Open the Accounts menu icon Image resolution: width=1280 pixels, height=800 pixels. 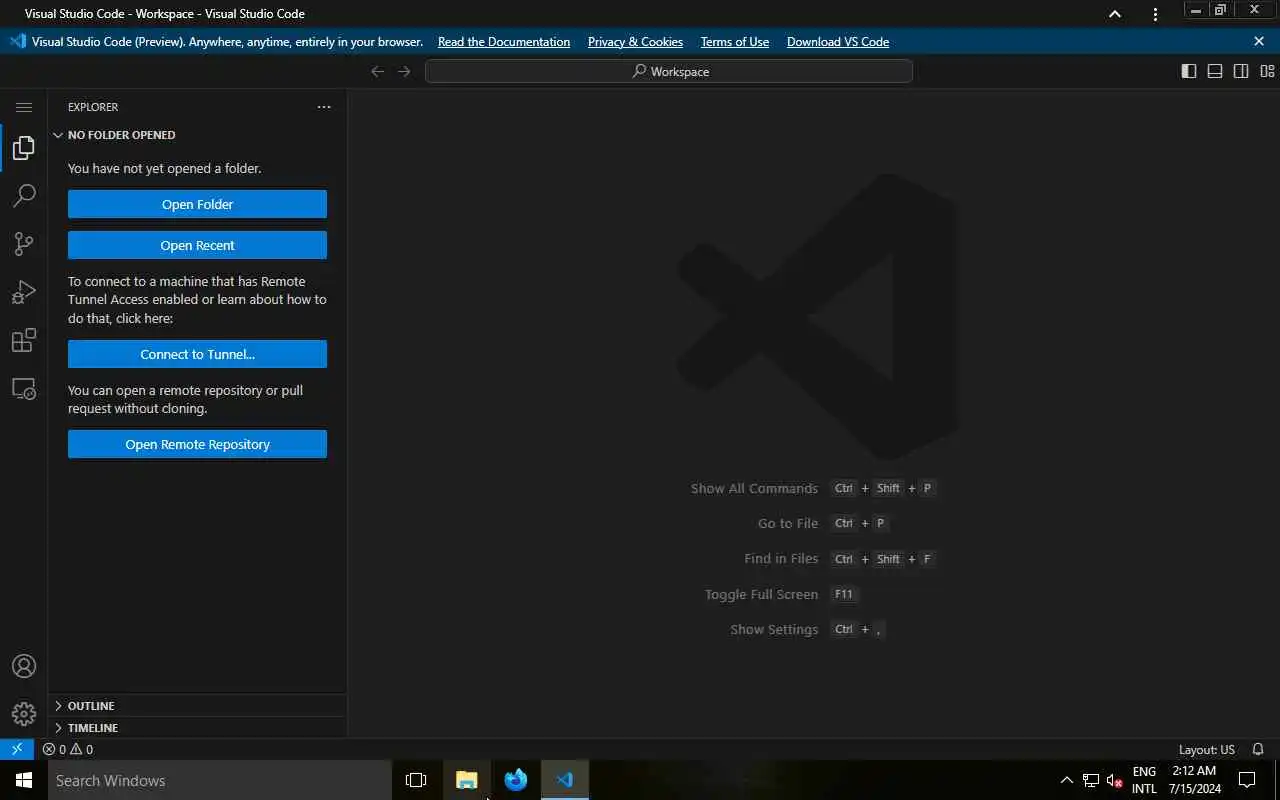(24, 666)
